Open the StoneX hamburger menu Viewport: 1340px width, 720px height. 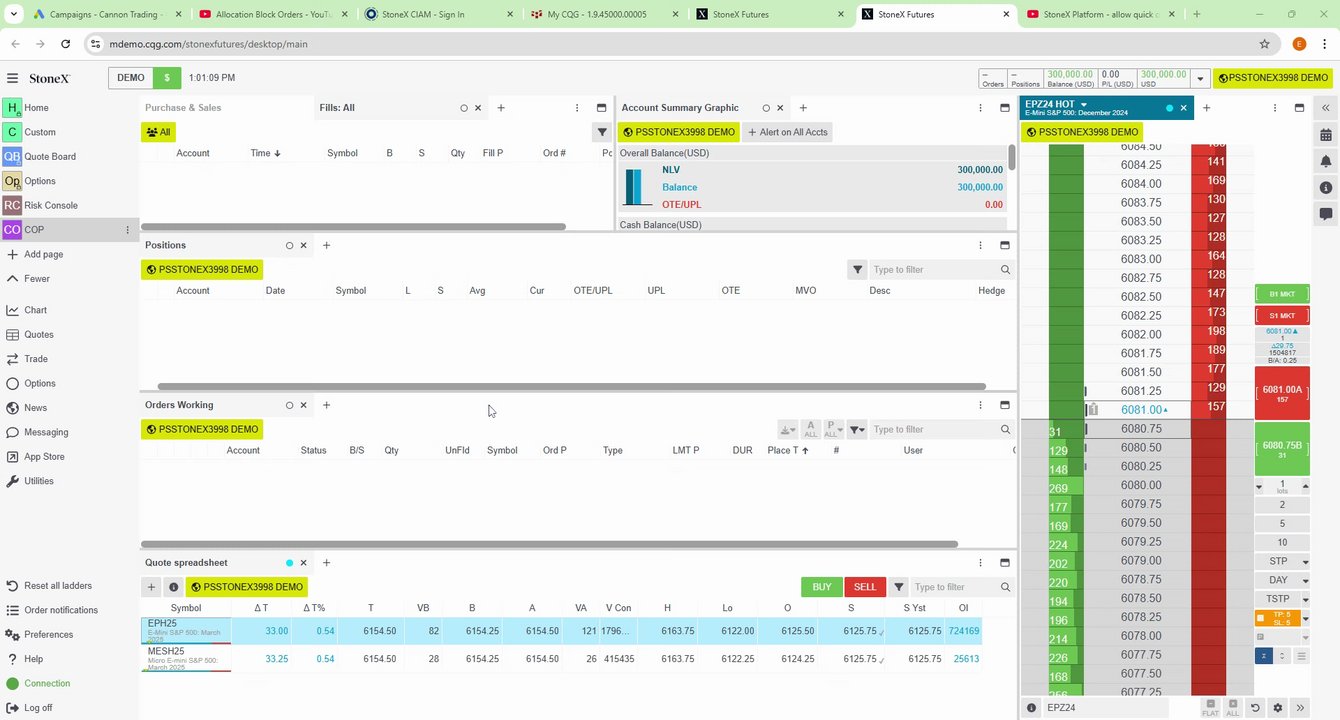tap(12, 78)
